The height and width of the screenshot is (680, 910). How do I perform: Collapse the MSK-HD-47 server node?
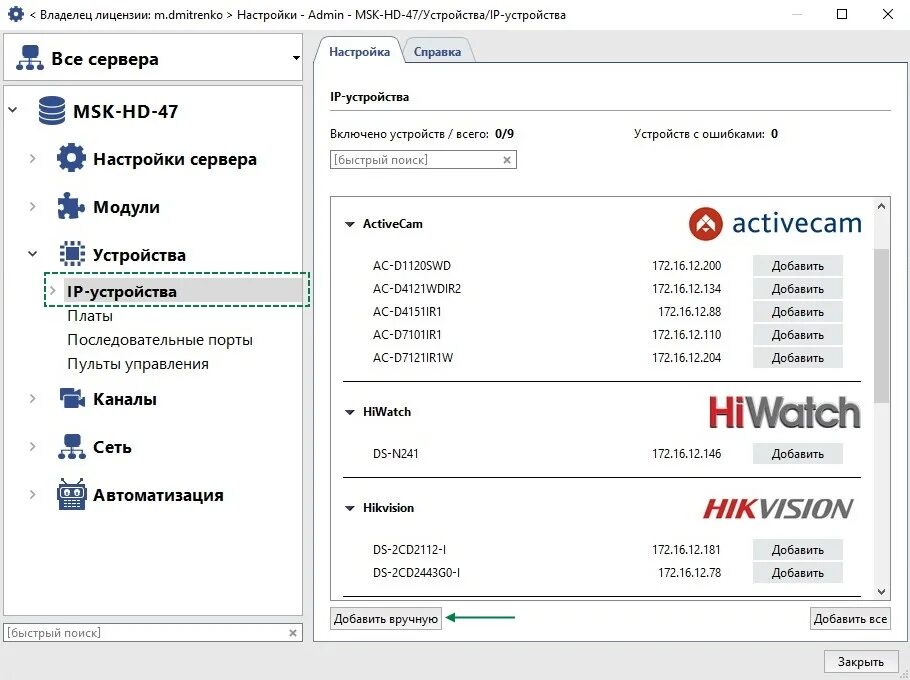point(13,110)
